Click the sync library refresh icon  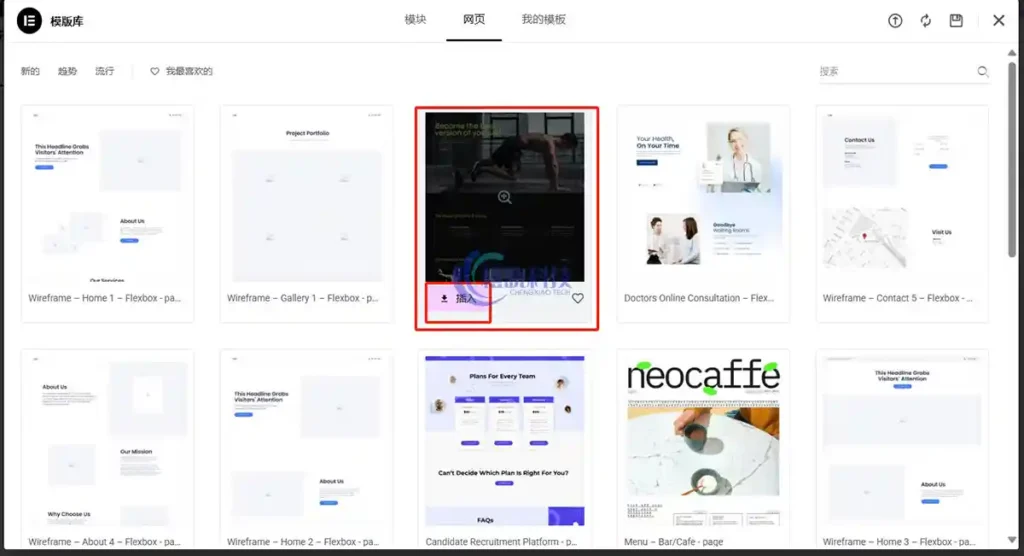[x=926, y=21]
